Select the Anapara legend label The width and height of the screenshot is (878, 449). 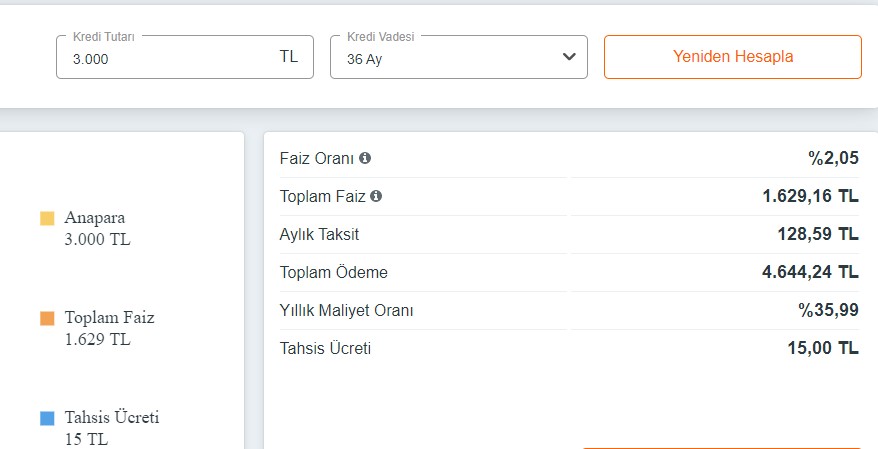coord(95,218)
